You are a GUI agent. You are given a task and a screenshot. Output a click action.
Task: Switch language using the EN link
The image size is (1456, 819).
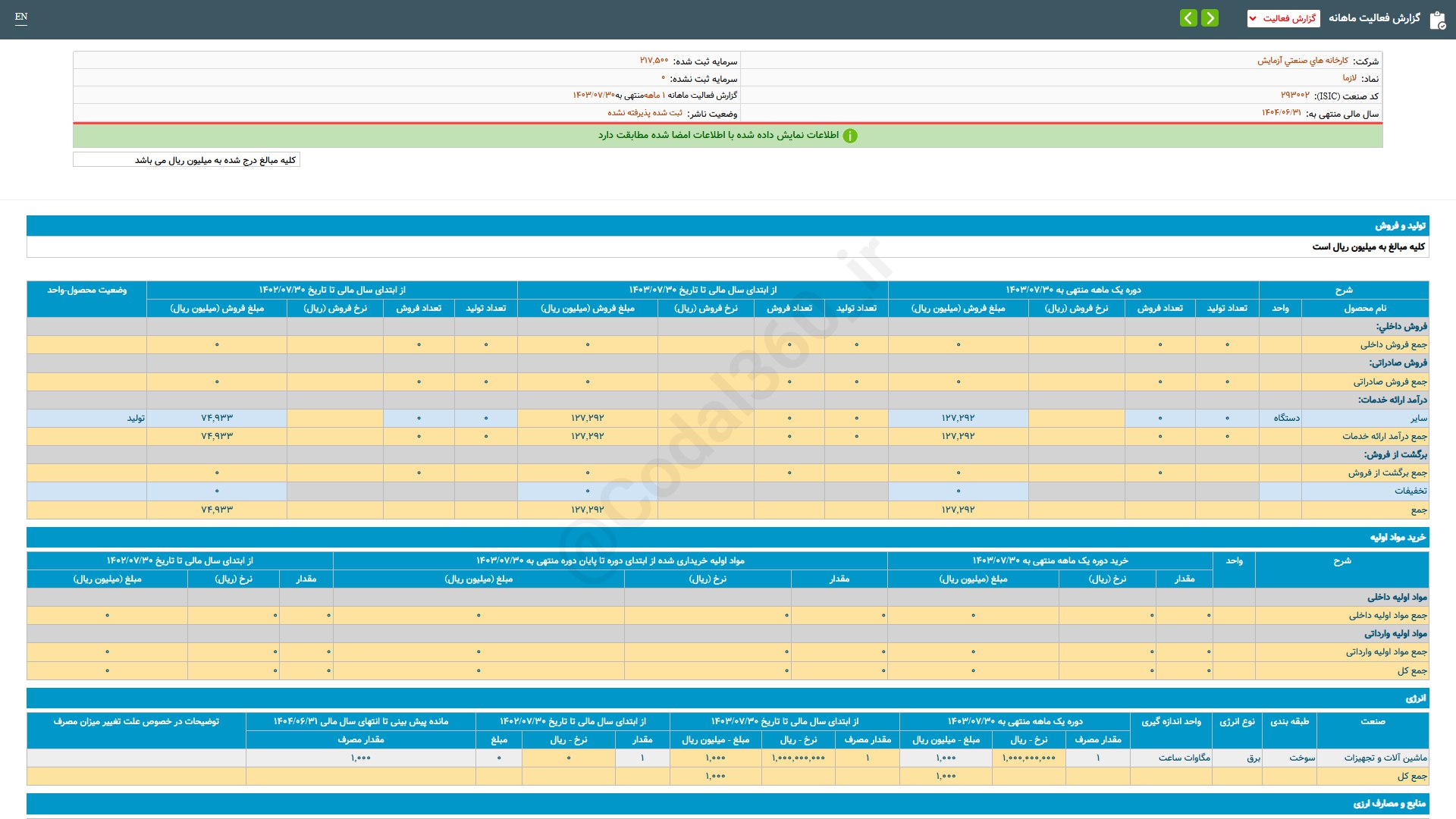21,17
